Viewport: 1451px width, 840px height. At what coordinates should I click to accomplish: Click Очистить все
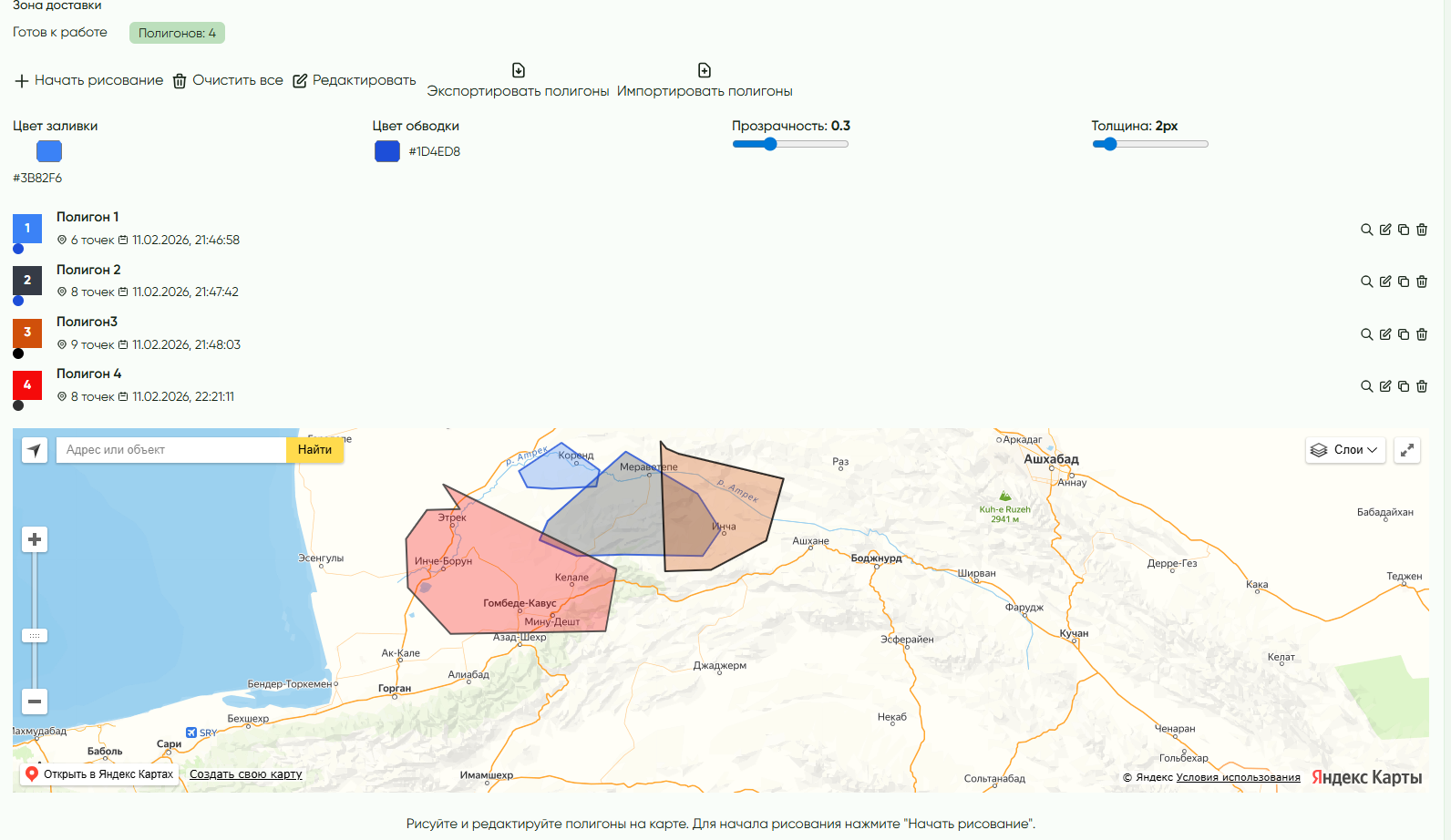point(229,80)
